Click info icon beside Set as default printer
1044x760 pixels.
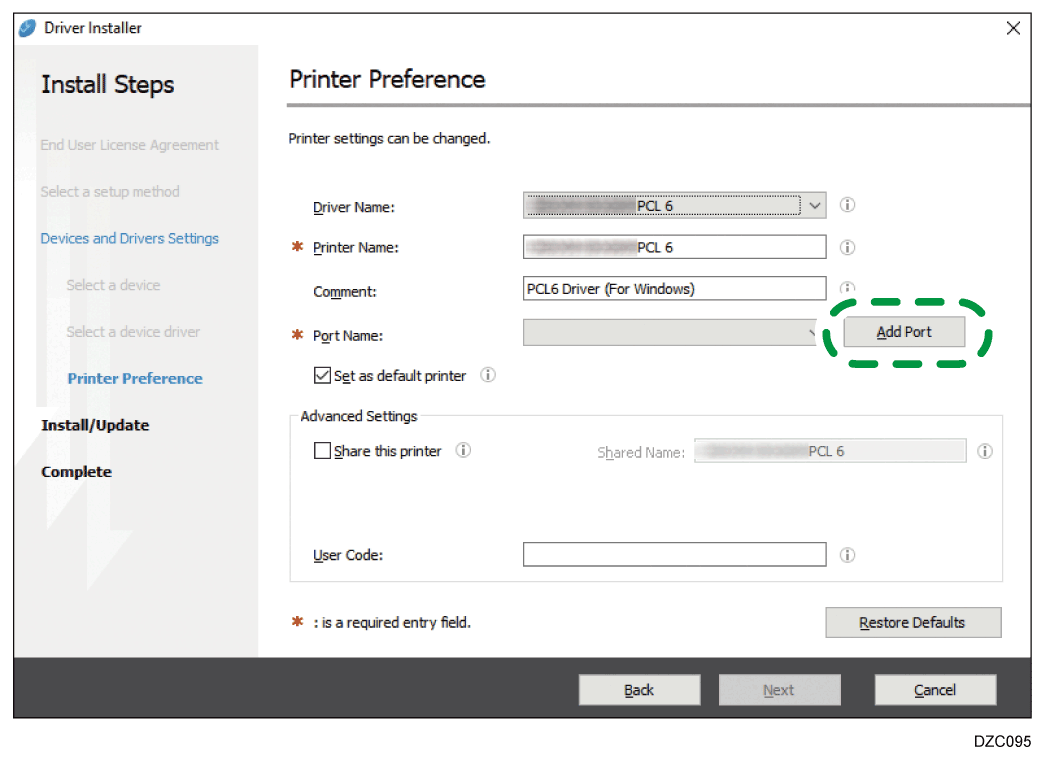(488, 376)
